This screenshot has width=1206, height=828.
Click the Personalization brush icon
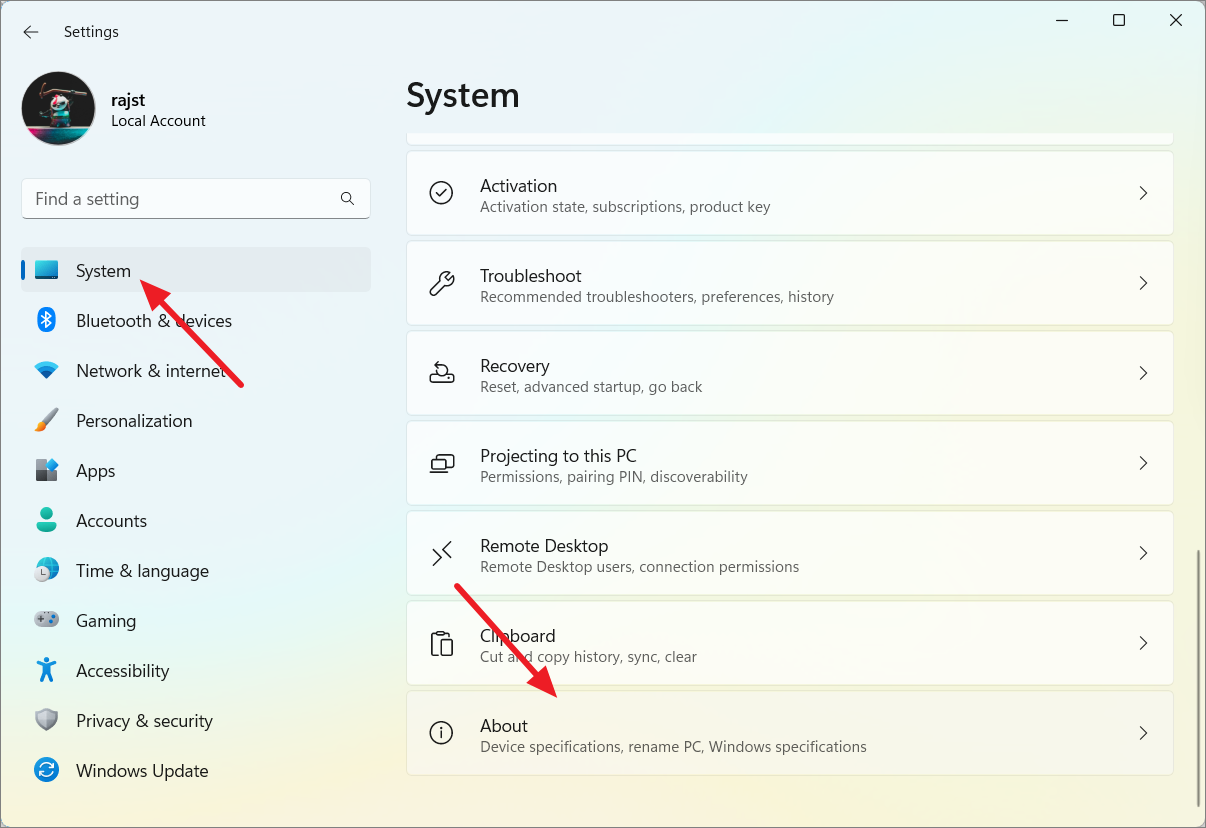[47, 420]
